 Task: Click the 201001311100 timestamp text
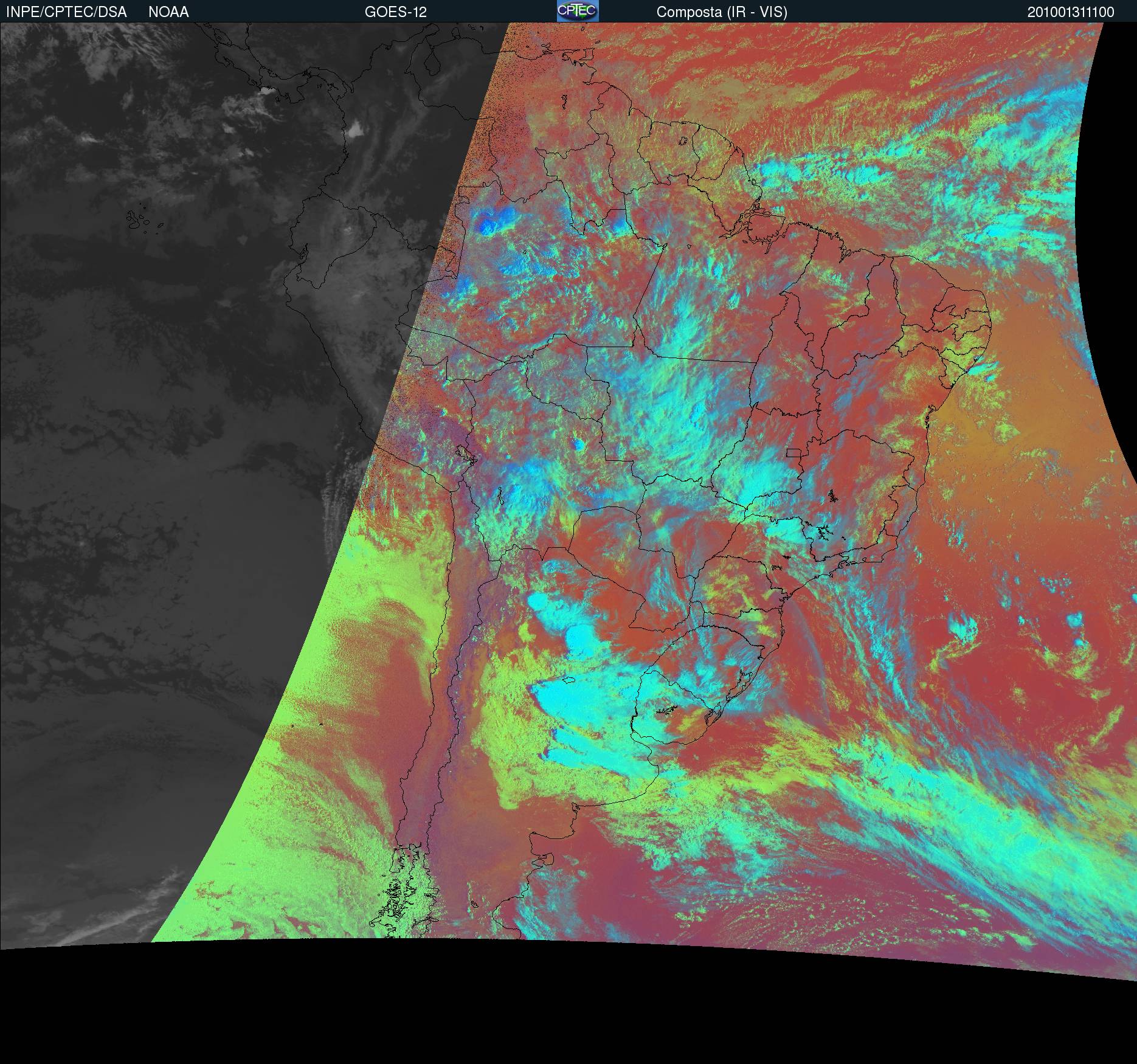1070,12
